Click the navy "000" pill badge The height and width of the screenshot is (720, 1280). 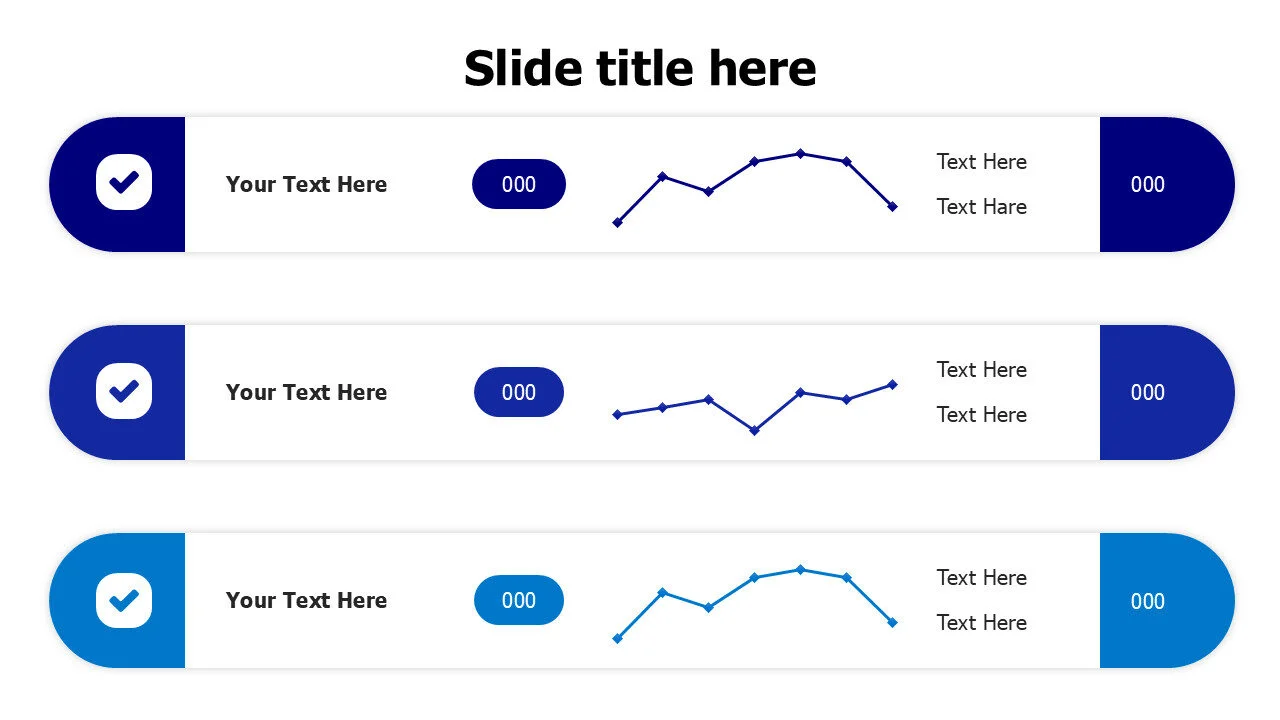[519, 184]
